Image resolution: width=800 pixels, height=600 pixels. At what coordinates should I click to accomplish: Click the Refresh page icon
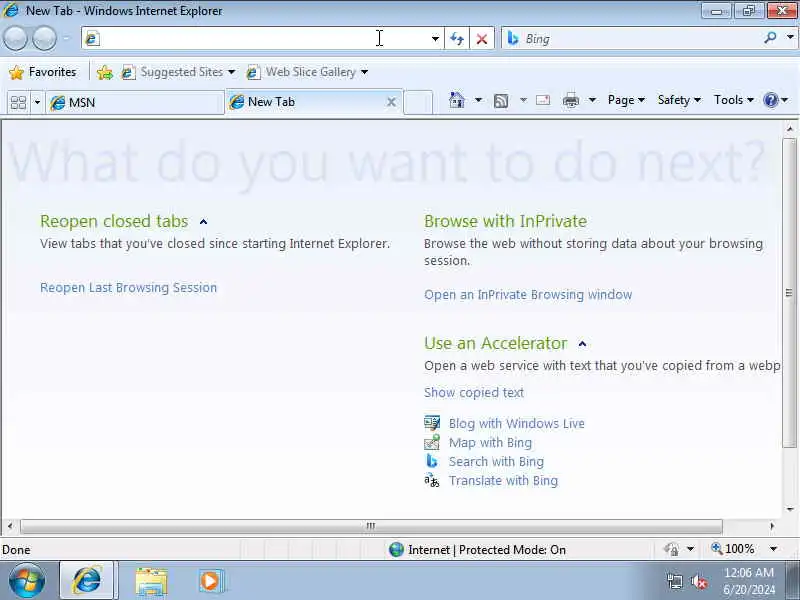[x=457, y=38]
